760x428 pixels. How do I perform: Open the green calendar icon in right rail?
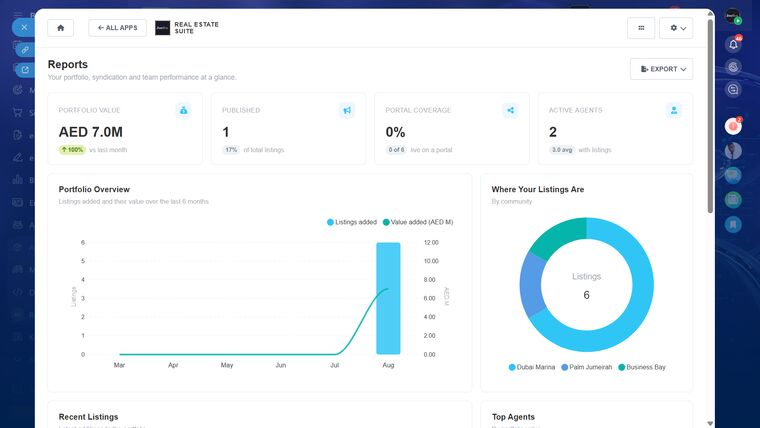click(733, 199)
